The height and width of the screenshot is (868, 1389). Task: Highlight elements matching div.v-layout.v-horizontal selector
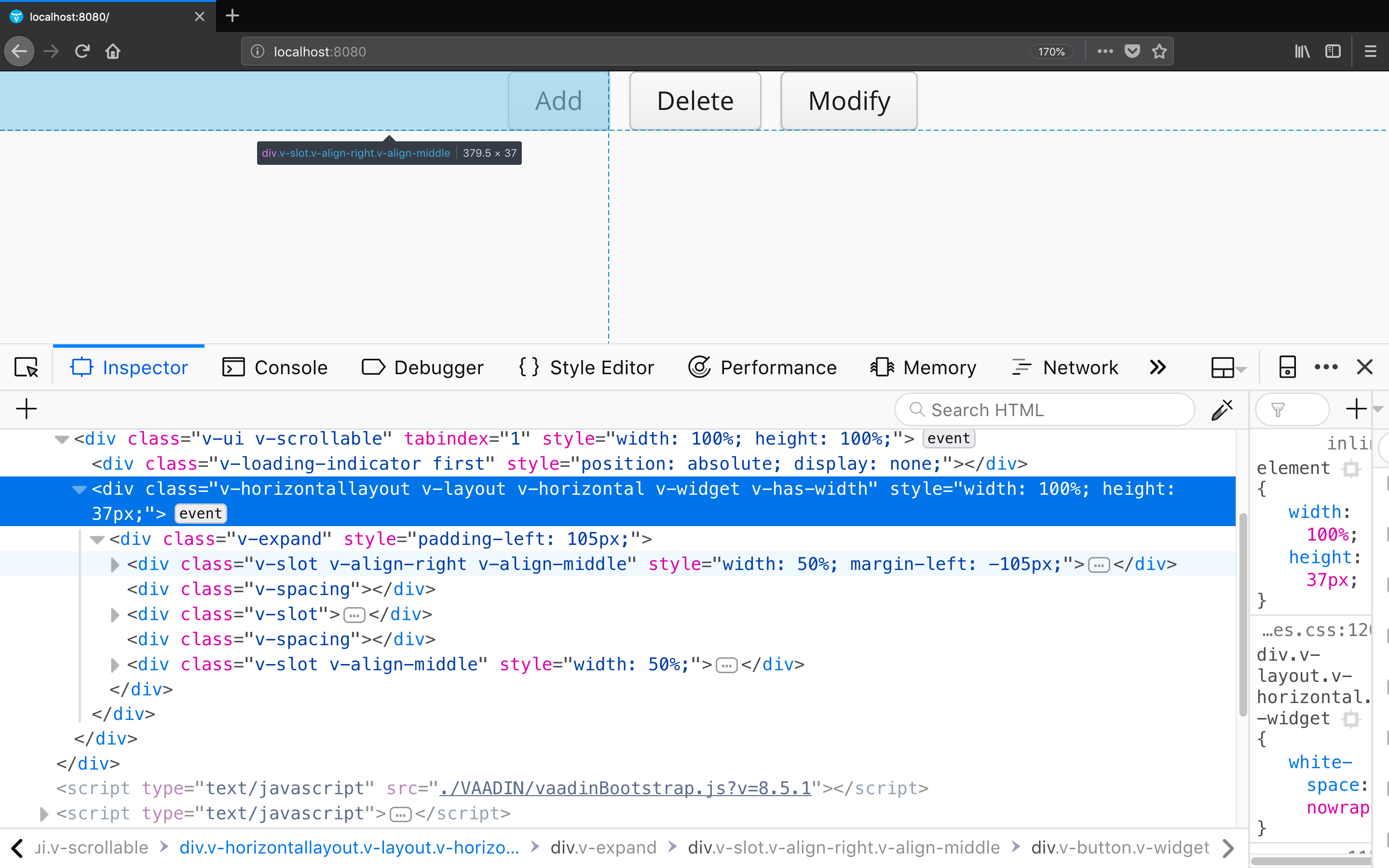point(1352,719)
